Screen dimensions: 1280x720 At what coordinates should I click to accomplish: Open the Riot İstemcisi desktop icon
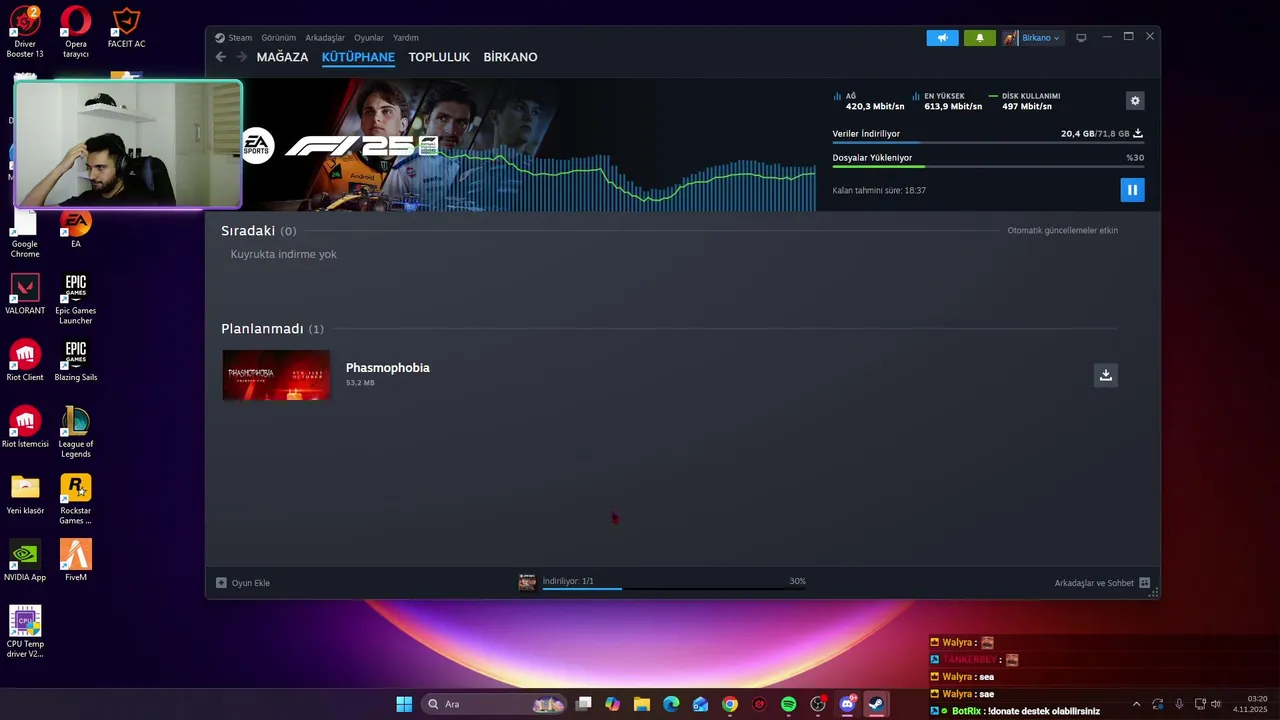coord(25,428)
